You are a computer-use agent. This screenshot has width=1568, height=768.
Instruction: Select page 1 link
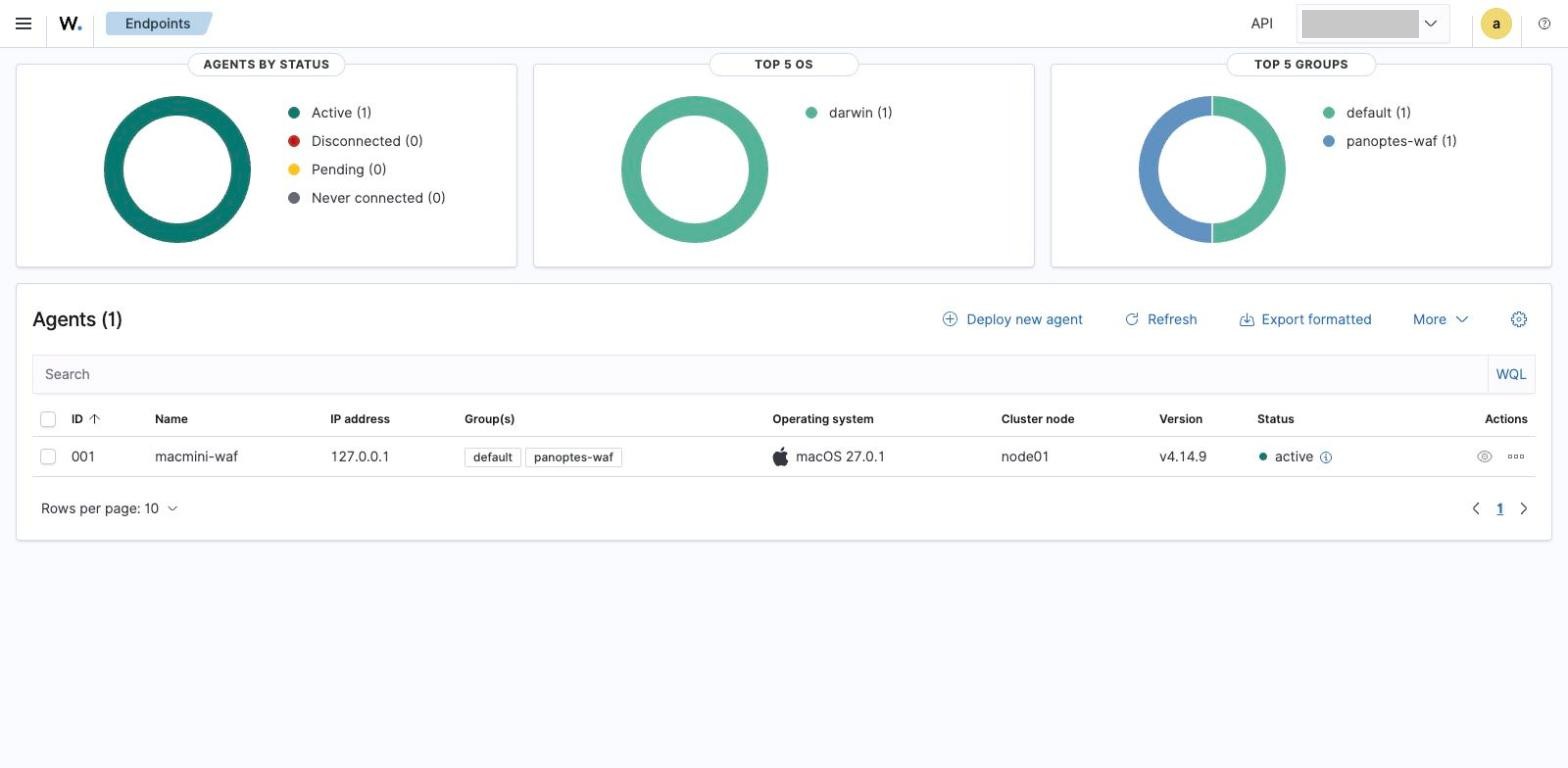(x=1500, y=509)
